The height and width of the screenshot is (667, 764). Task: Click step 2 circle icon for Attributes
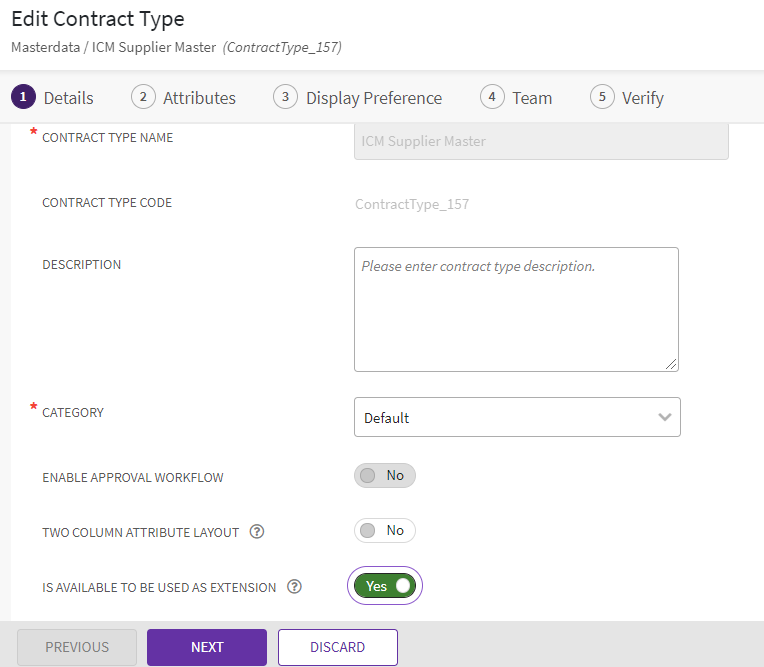(x=143, y=97)
